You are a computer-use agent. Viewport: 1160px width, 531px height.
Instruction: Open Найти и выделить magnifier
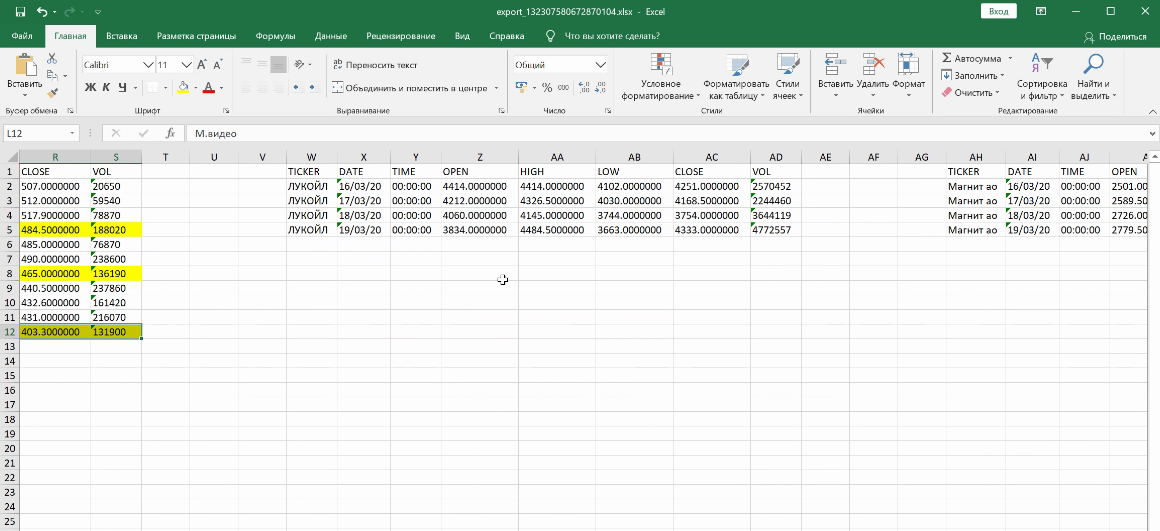[x=1092, y=77]
